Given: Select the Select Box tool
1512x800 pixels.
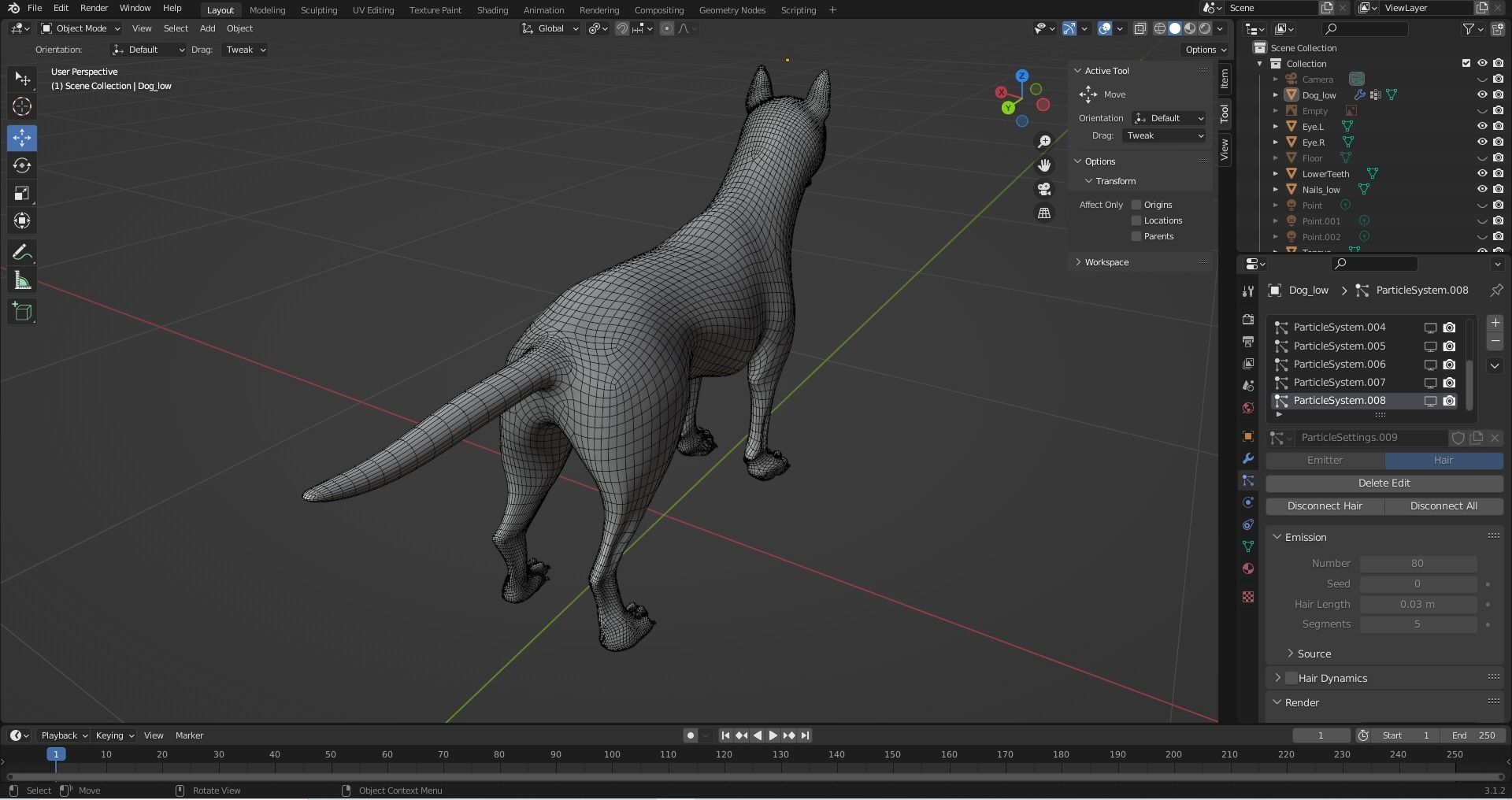Looking at the screenshot, I should (x=22, y=79).
